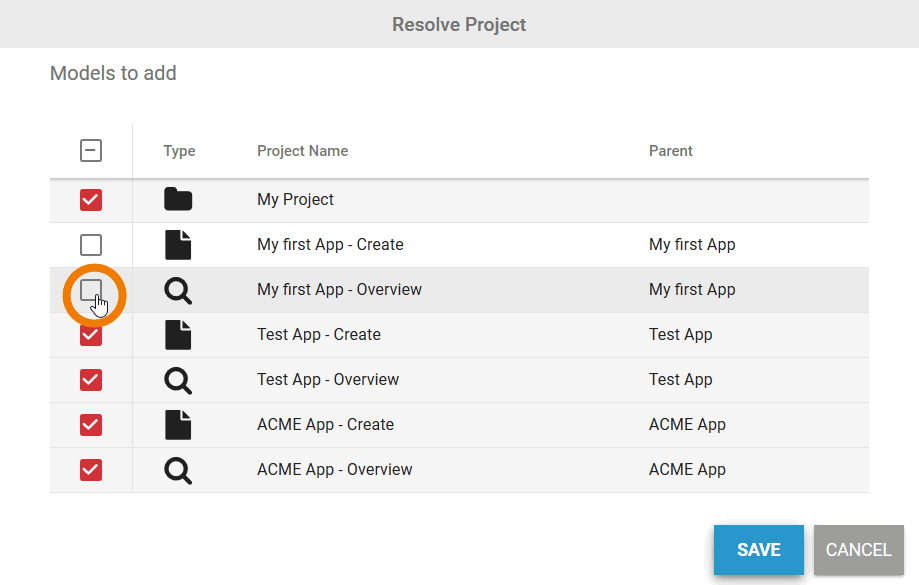This screenshot has width=919, height=585.
Task: Click the magnifier icon for Test App - Overview
Action: coord(178,379)
